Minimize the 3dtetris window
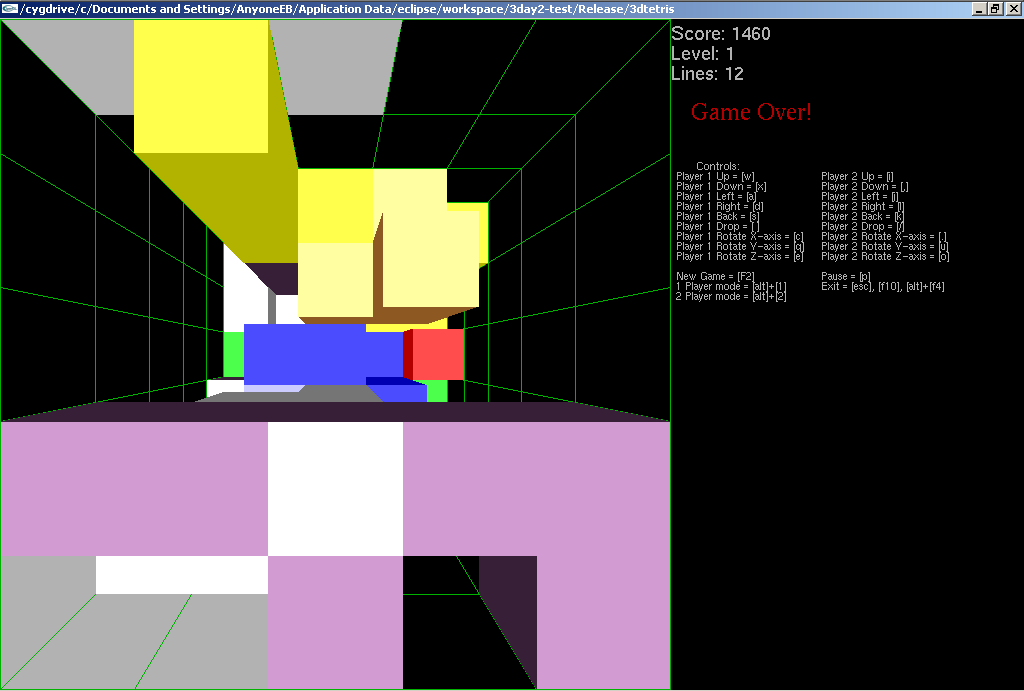1024x691 pixels. coord(977,9)
